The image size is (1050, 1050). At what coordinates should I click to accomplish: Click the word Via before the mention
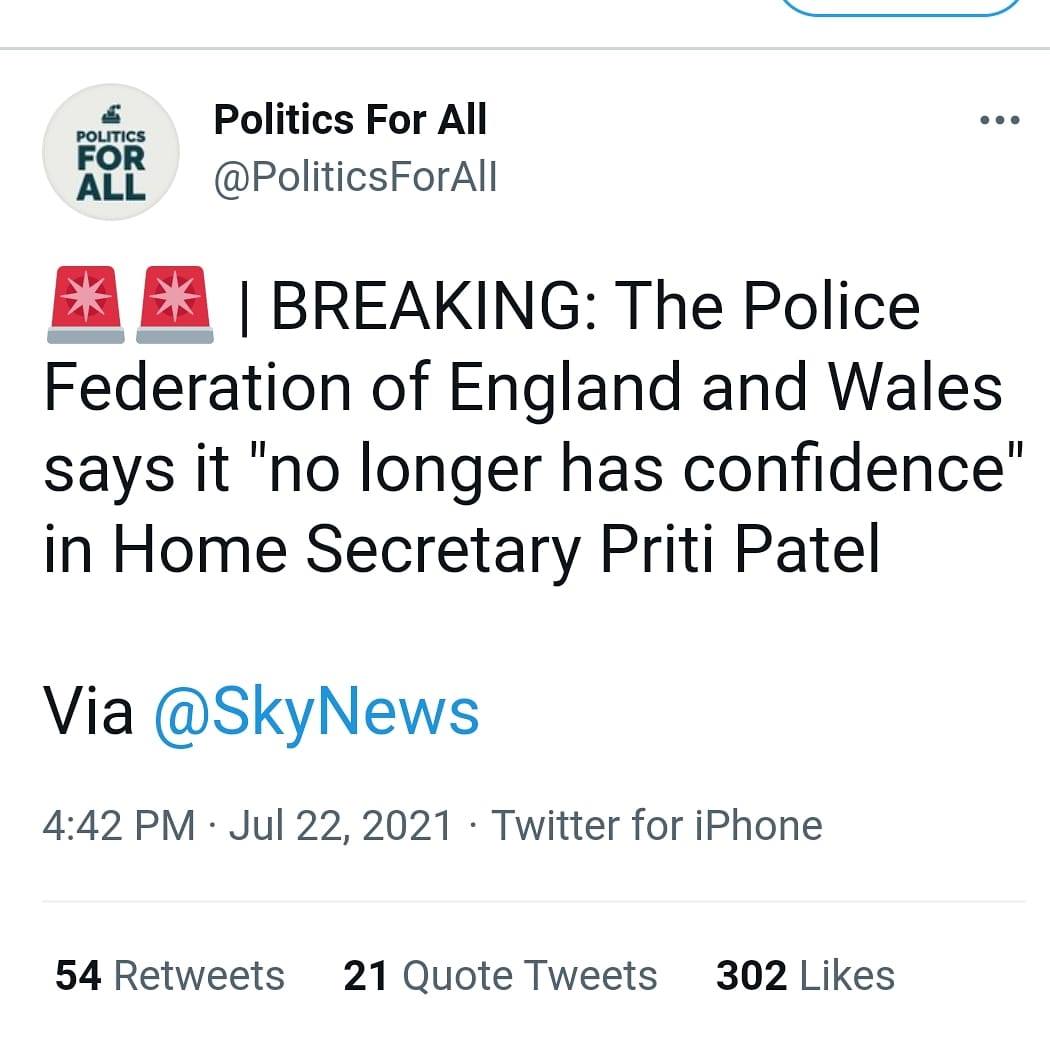click(88, 712)
